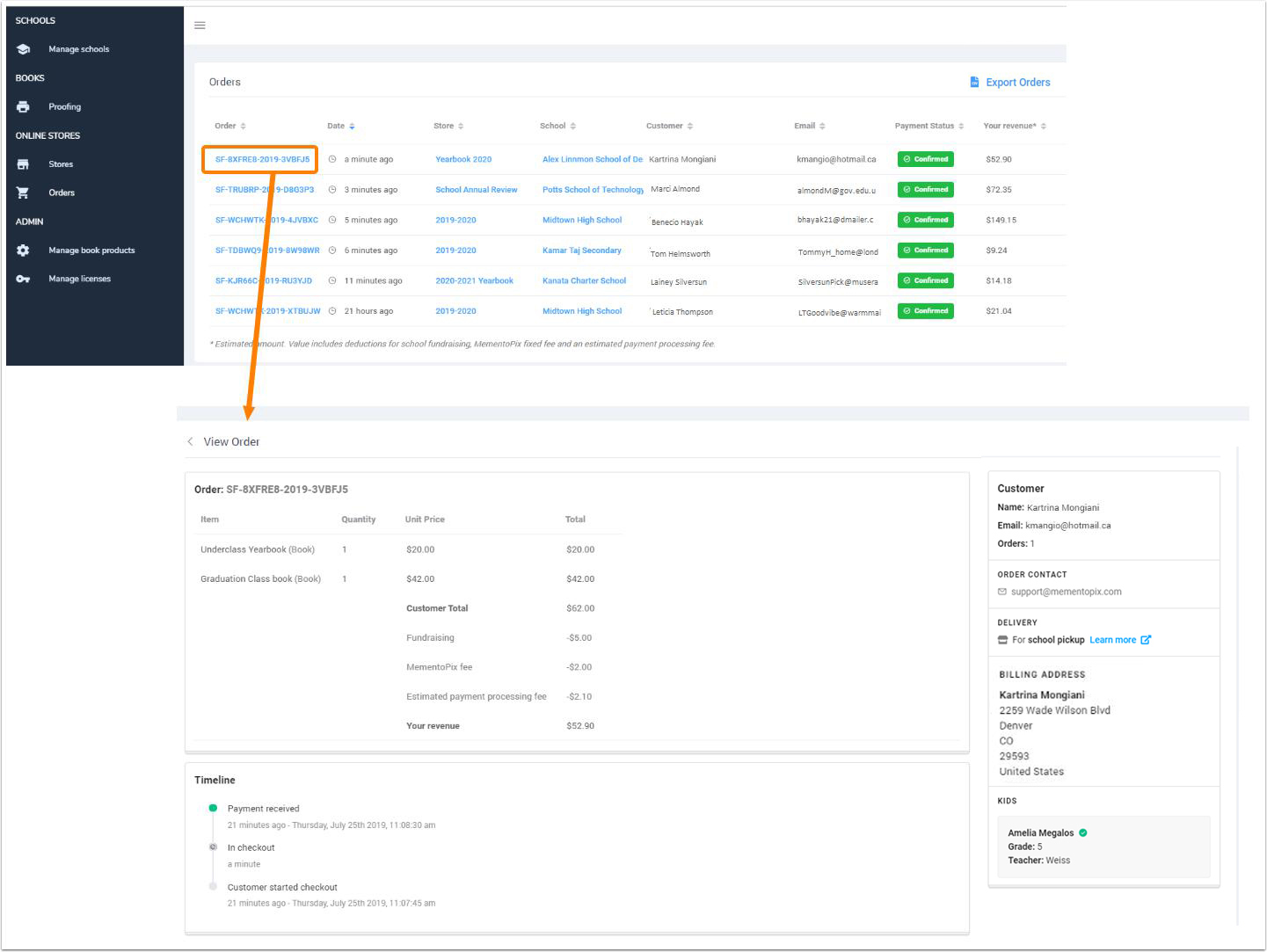Image resolution: width=1267 pixels, height=952 pixels.
Task: Open School Annual Review store link
Action: 477,190
